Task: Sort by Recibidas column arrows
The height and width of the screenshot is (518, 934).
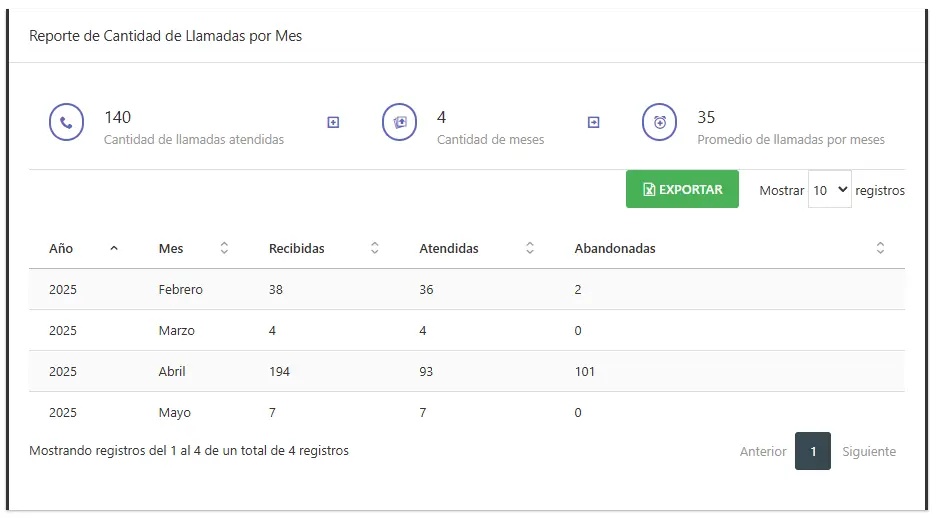Action: (x=375, y=248)
